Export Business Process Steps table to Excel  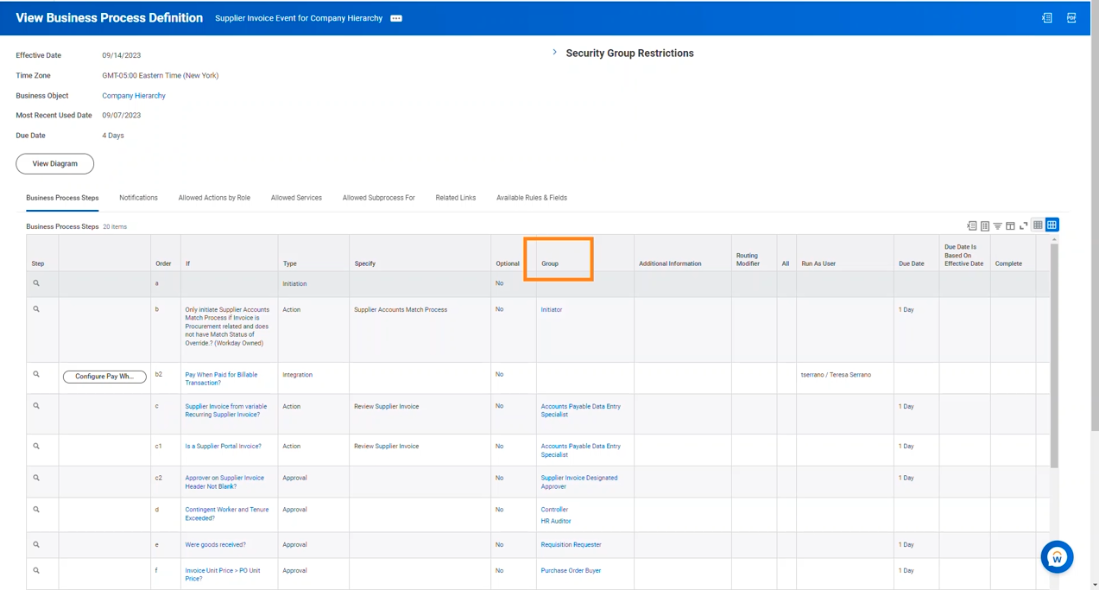(971, 226)
